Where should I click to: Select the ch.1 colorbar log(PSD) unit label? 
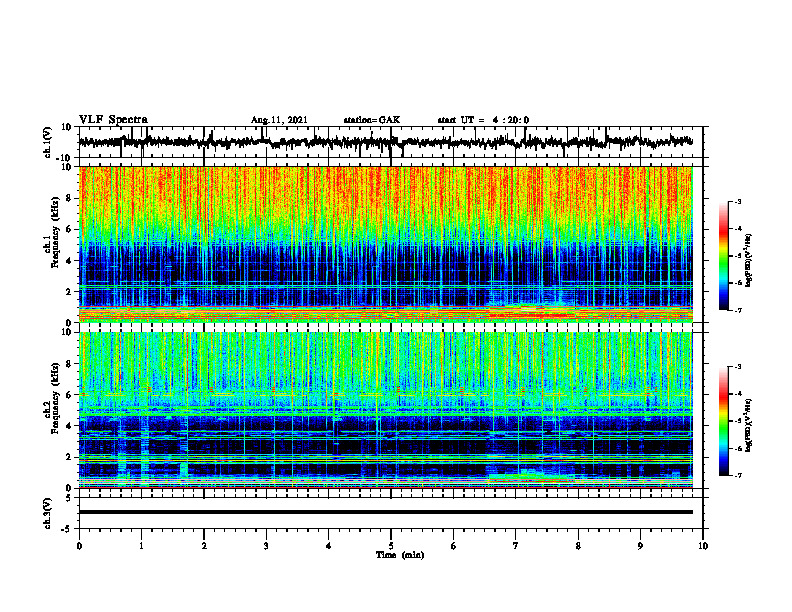[749, 261]
